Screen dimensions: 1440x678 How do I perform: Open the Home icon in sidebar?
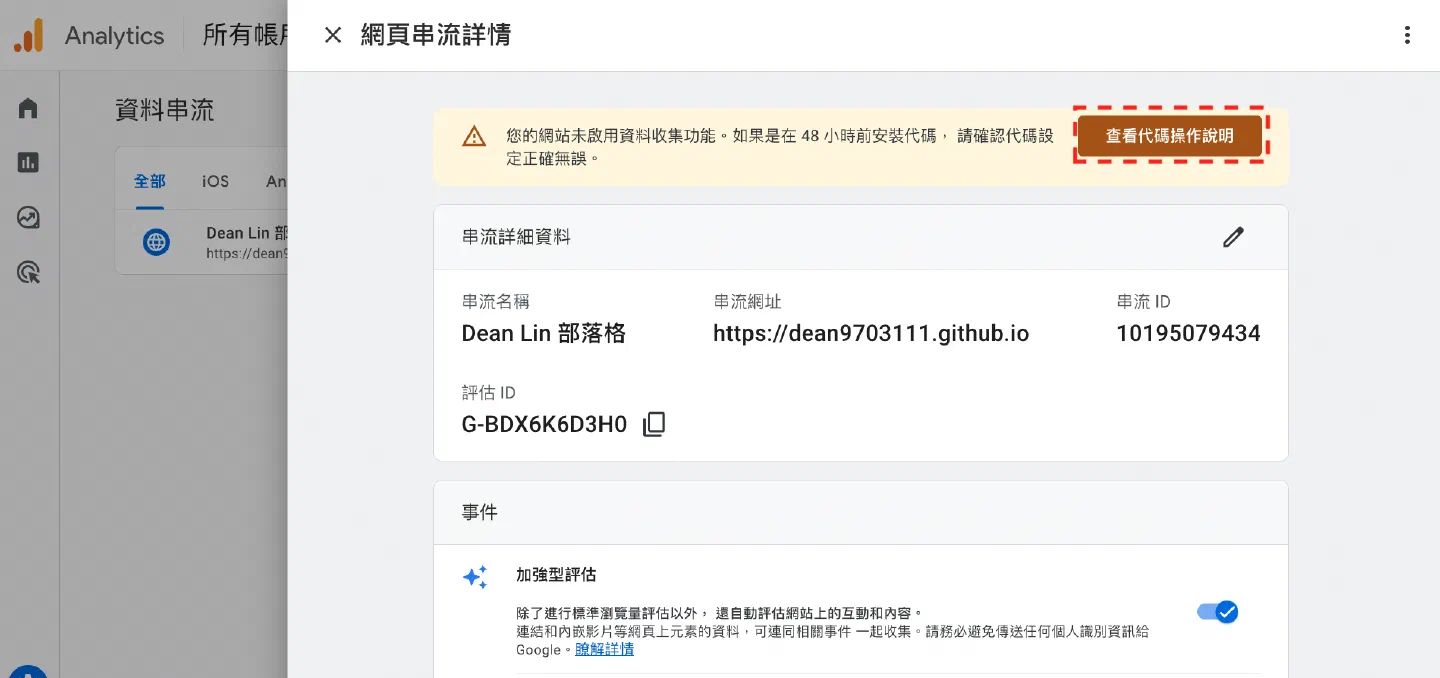click(28, 108)
